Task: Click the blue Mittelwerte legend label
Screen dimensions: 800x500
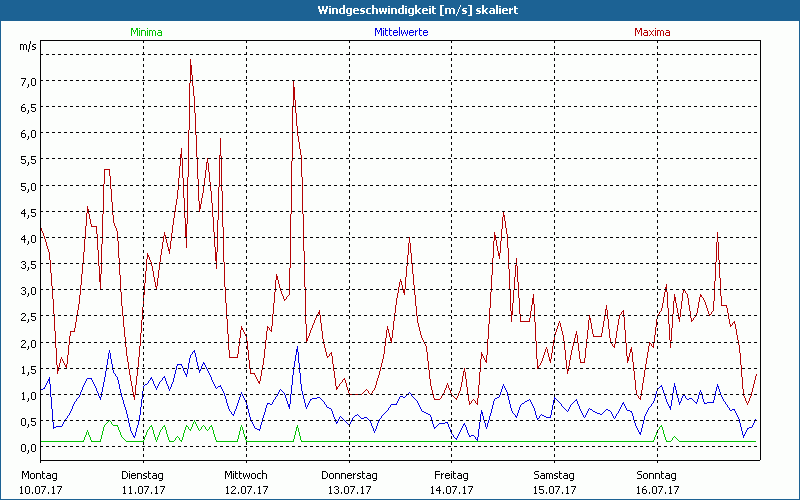Action: (x=401, y=32)
